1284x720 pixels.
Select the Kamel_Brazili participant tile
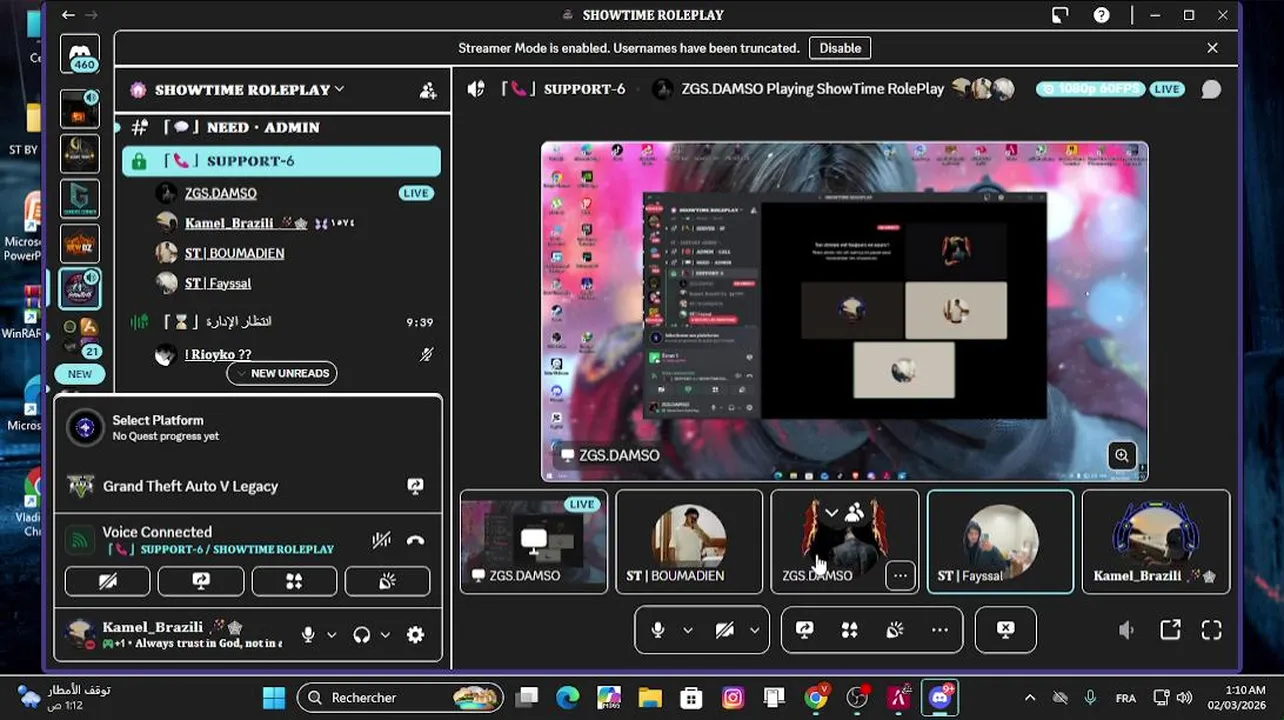click(x=1156, y=541)
